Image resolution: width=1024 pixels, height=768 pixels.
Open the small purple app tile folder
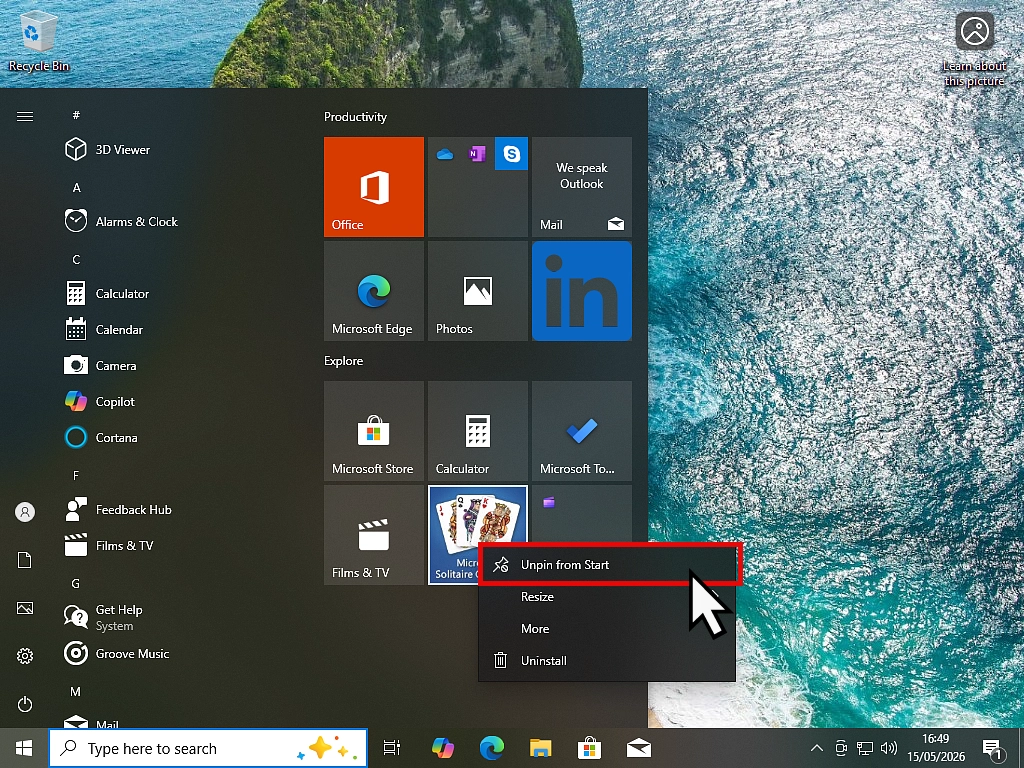coord(582,514)
